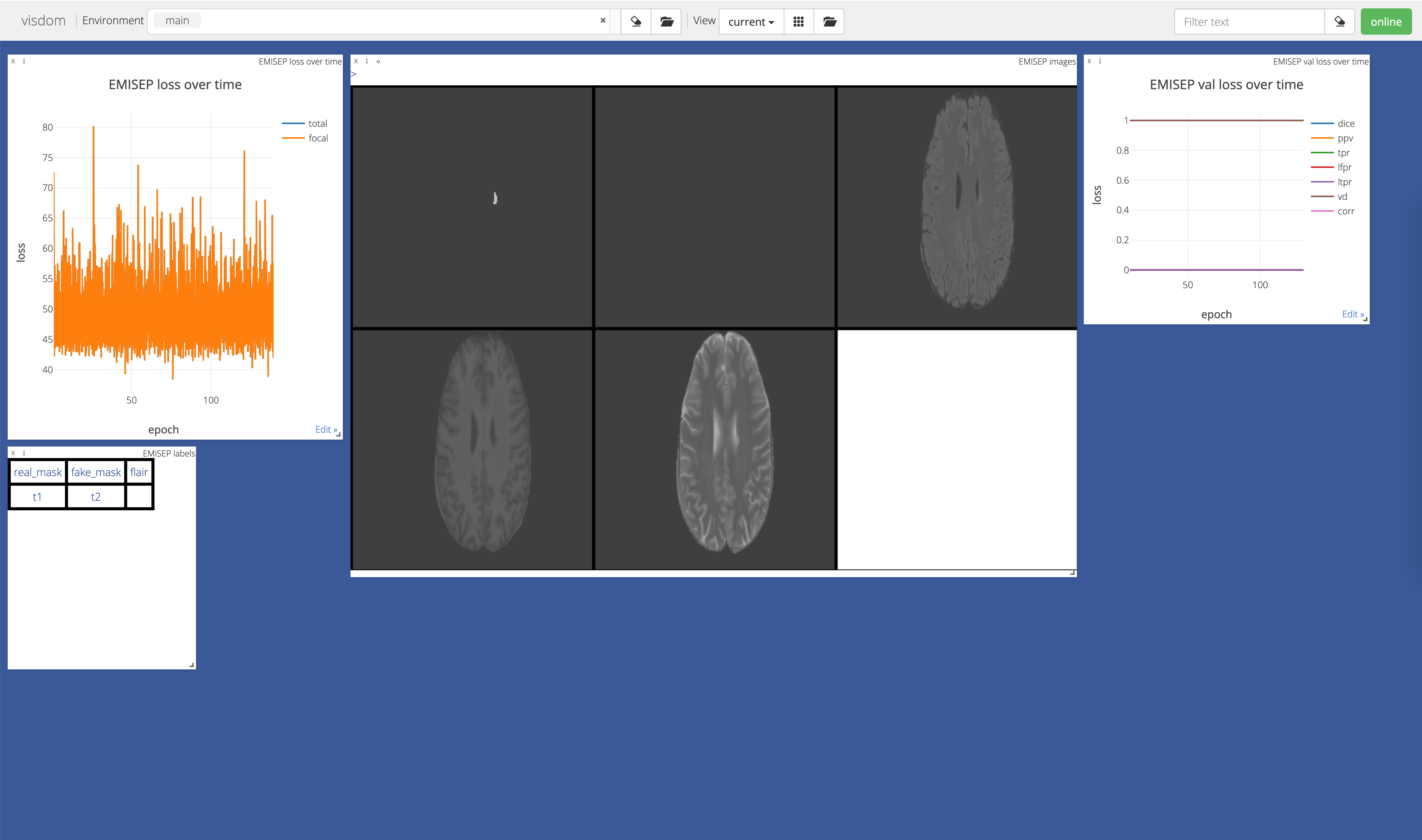Repack the window layout using the grid icon
This screenshot has width=1422, height=840.
pyautogui.click(x=798, y=22)
